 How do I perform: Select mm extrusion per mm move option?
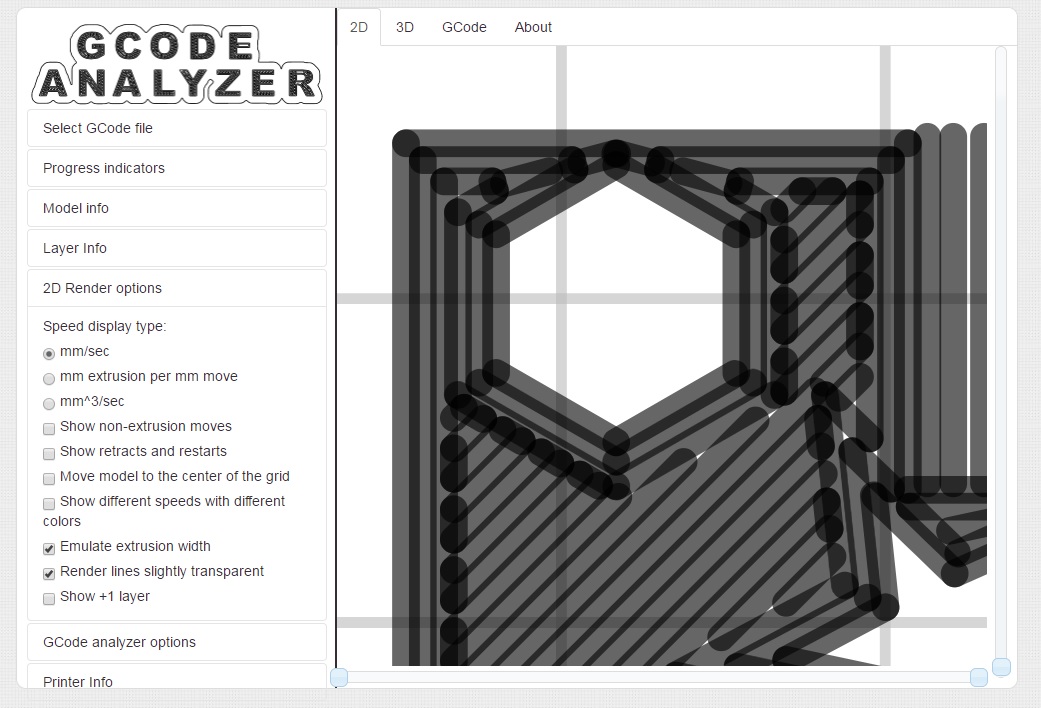(x=48, y=379)
